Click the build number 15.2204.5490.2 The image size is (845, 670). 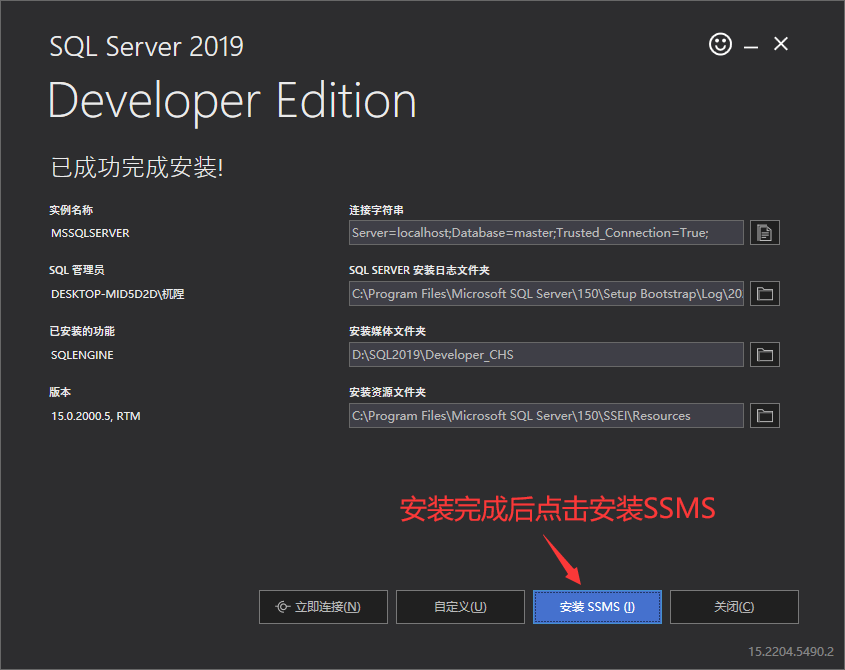[x=791, y=652]
